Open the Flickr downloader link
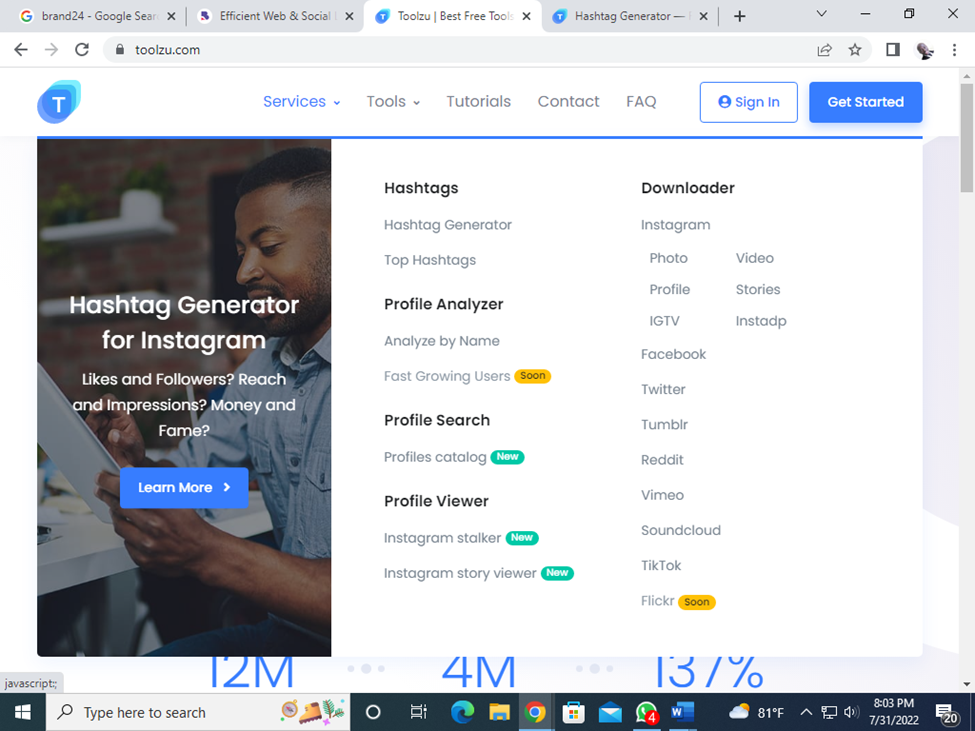Image resolution: width=975 pixels, height=731 pixels. 657,601
